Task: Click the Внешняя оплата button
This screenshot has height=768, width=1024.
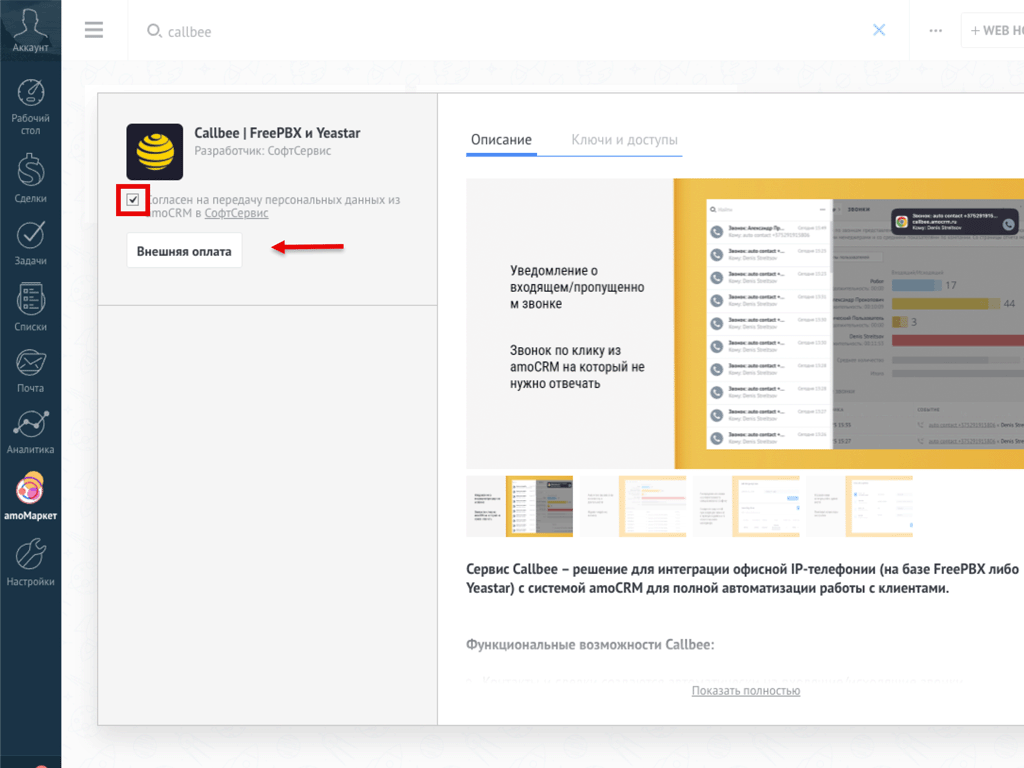Action: [x=184, y=251]
